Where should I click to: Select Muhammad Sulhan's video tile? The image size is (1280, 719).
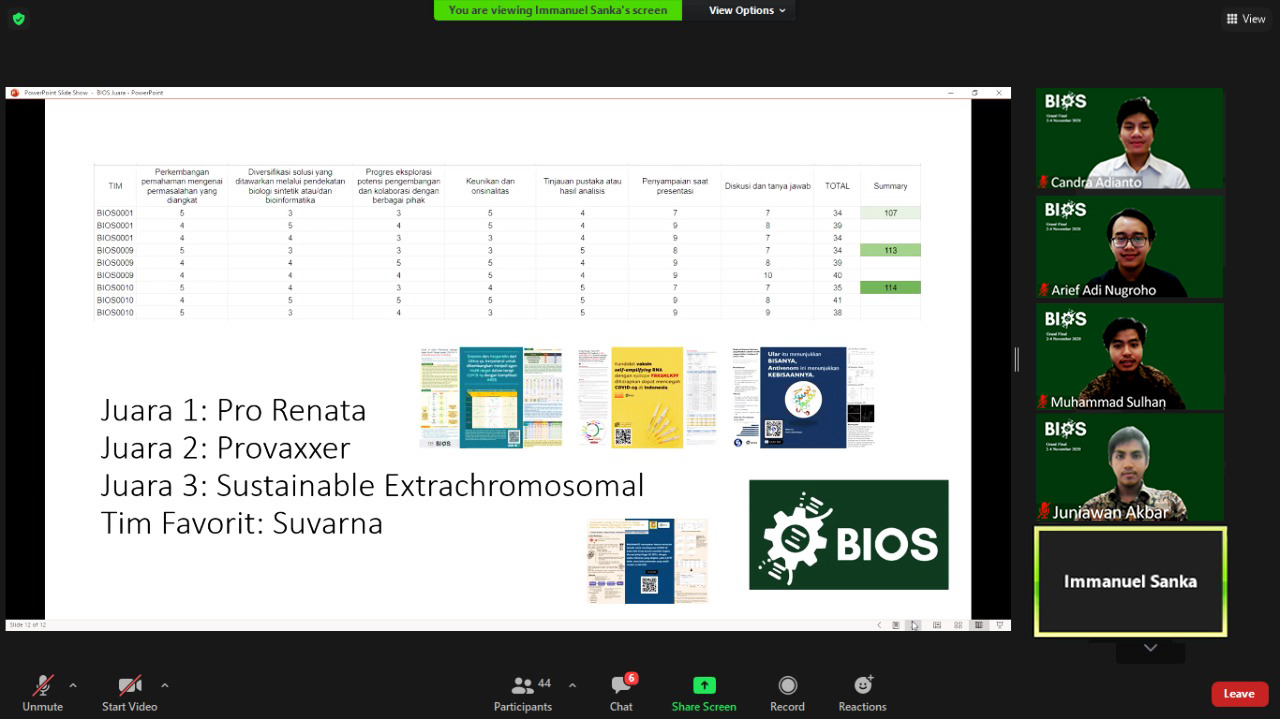pos(1130,356)
